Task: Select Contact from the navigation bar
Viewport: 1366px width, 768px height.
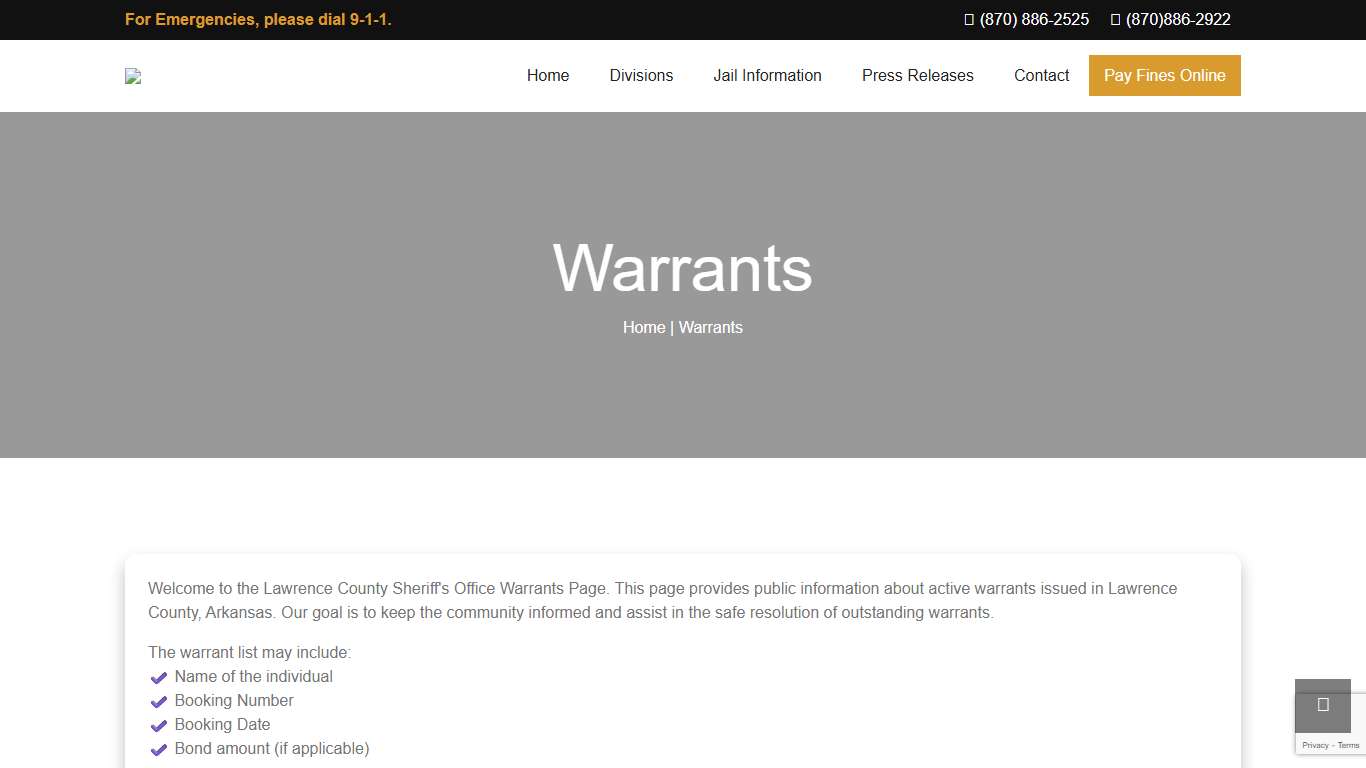Action: pos(1041,75)
